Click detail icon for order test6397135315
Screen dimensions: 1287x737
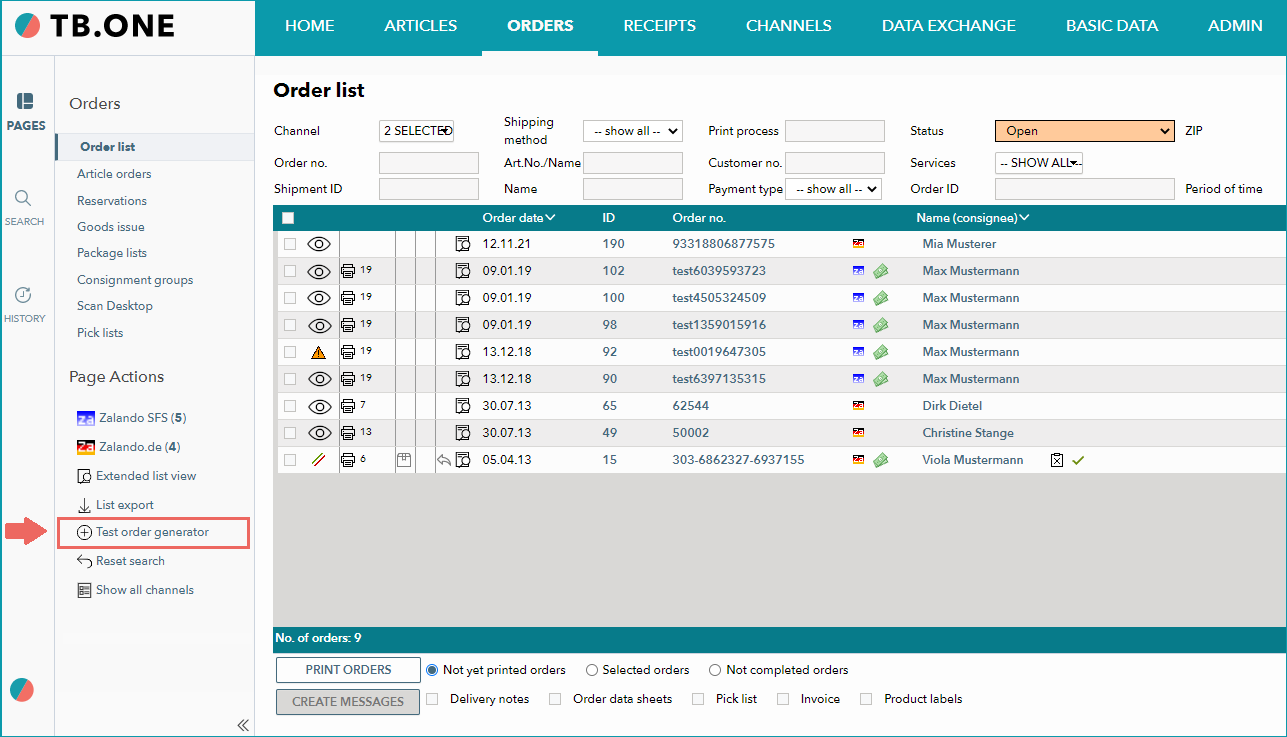463,379
